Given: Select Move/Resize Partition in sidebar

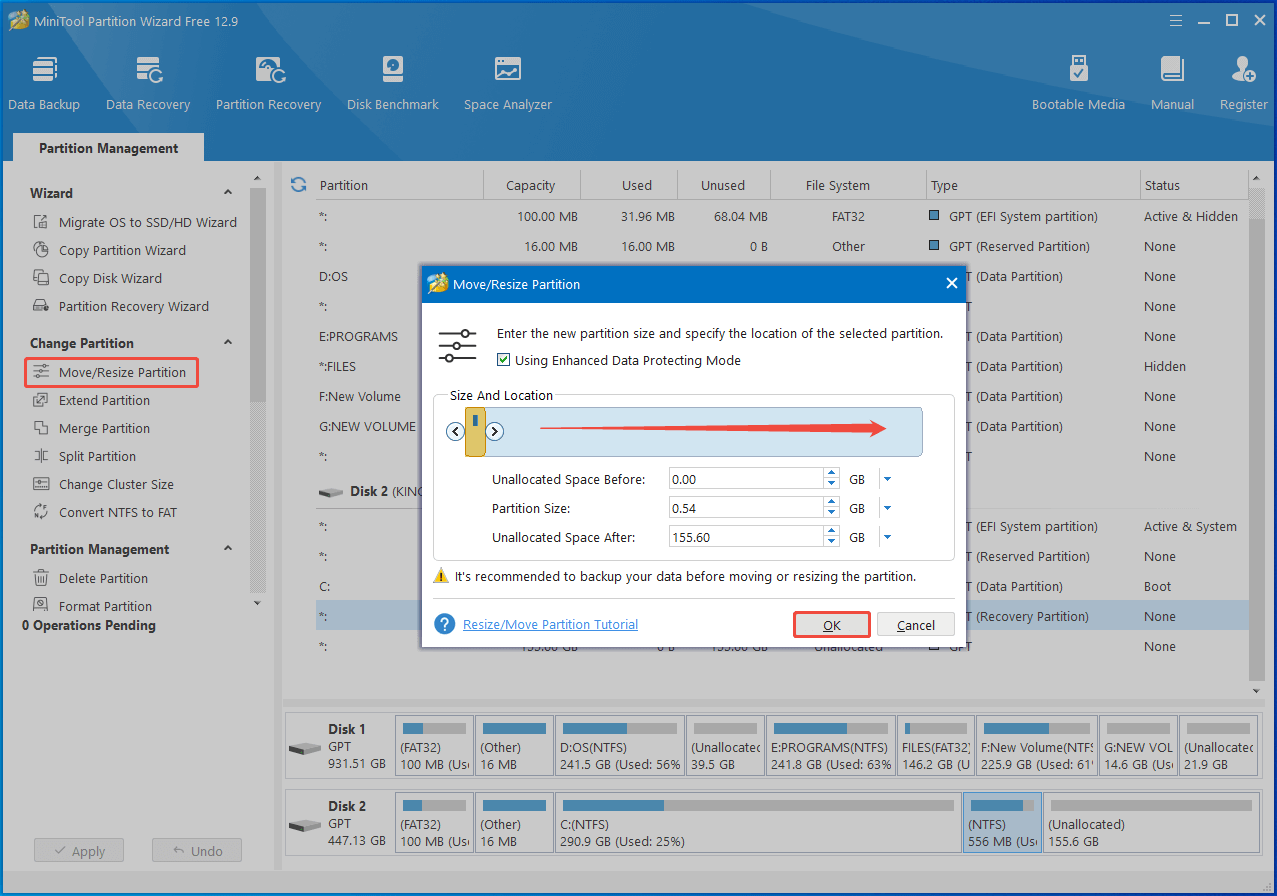Looking at the screenshot, I should [111, 372].
